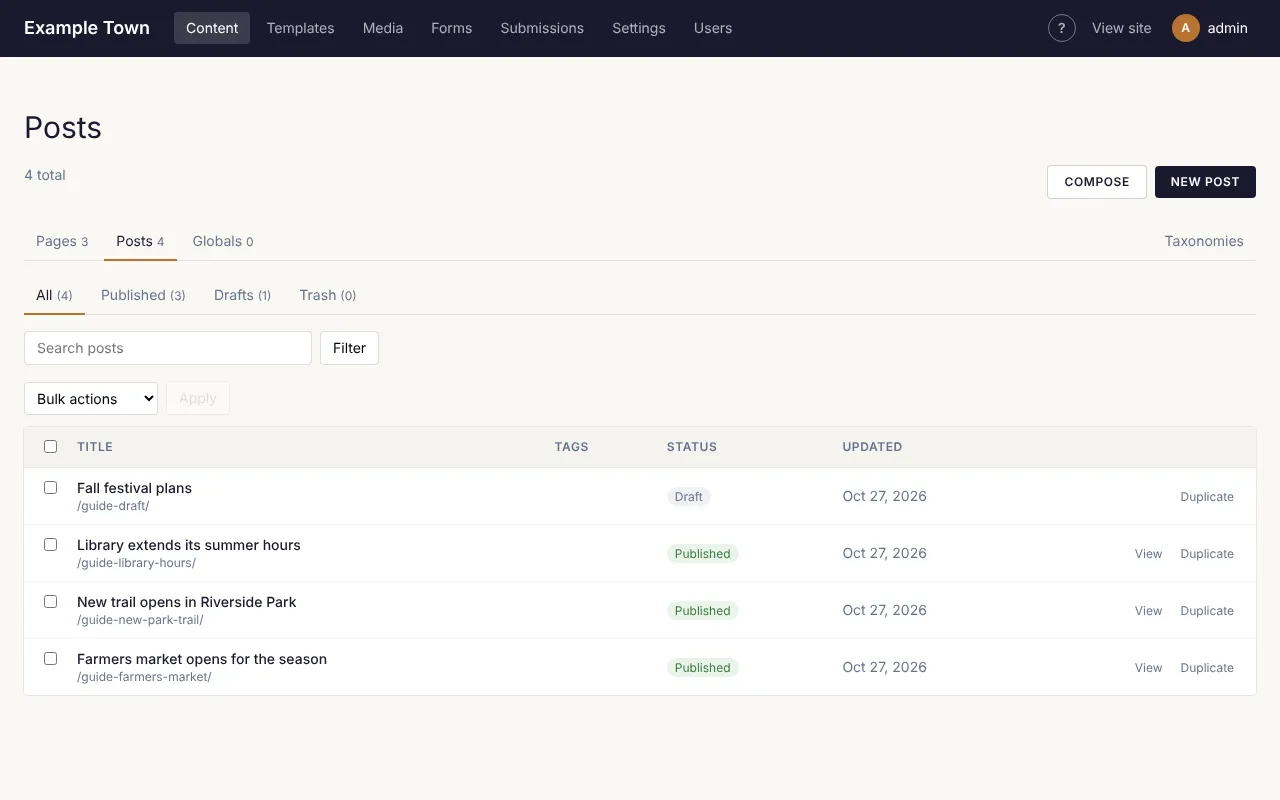Select the Posts tab

tap(140, 241)
